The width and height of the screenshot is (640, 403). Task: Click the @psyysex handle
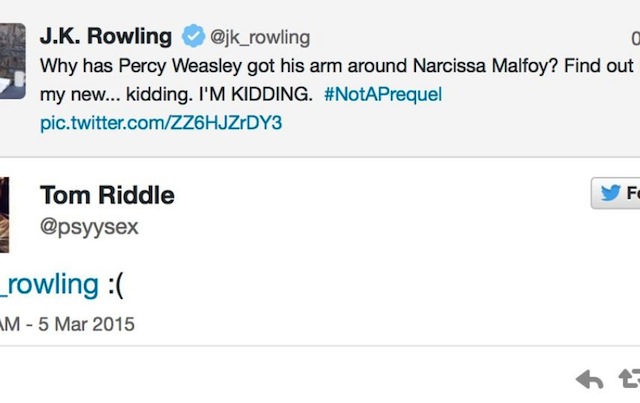pyautogui.click(x=89, y=227)
